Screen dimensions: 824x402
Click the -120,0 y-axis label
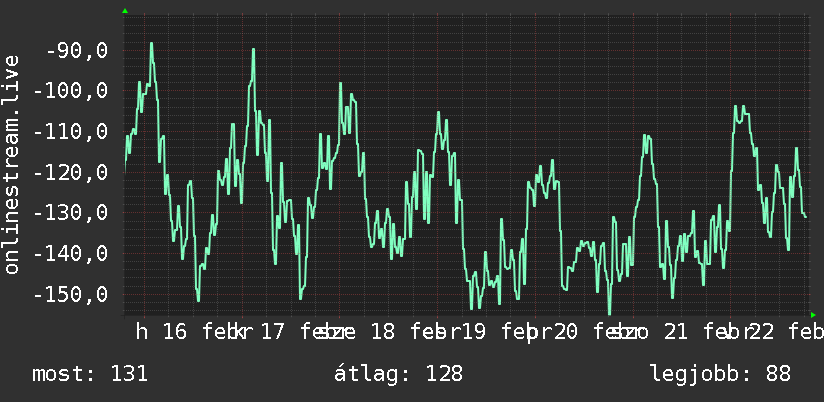click(71, 172)
